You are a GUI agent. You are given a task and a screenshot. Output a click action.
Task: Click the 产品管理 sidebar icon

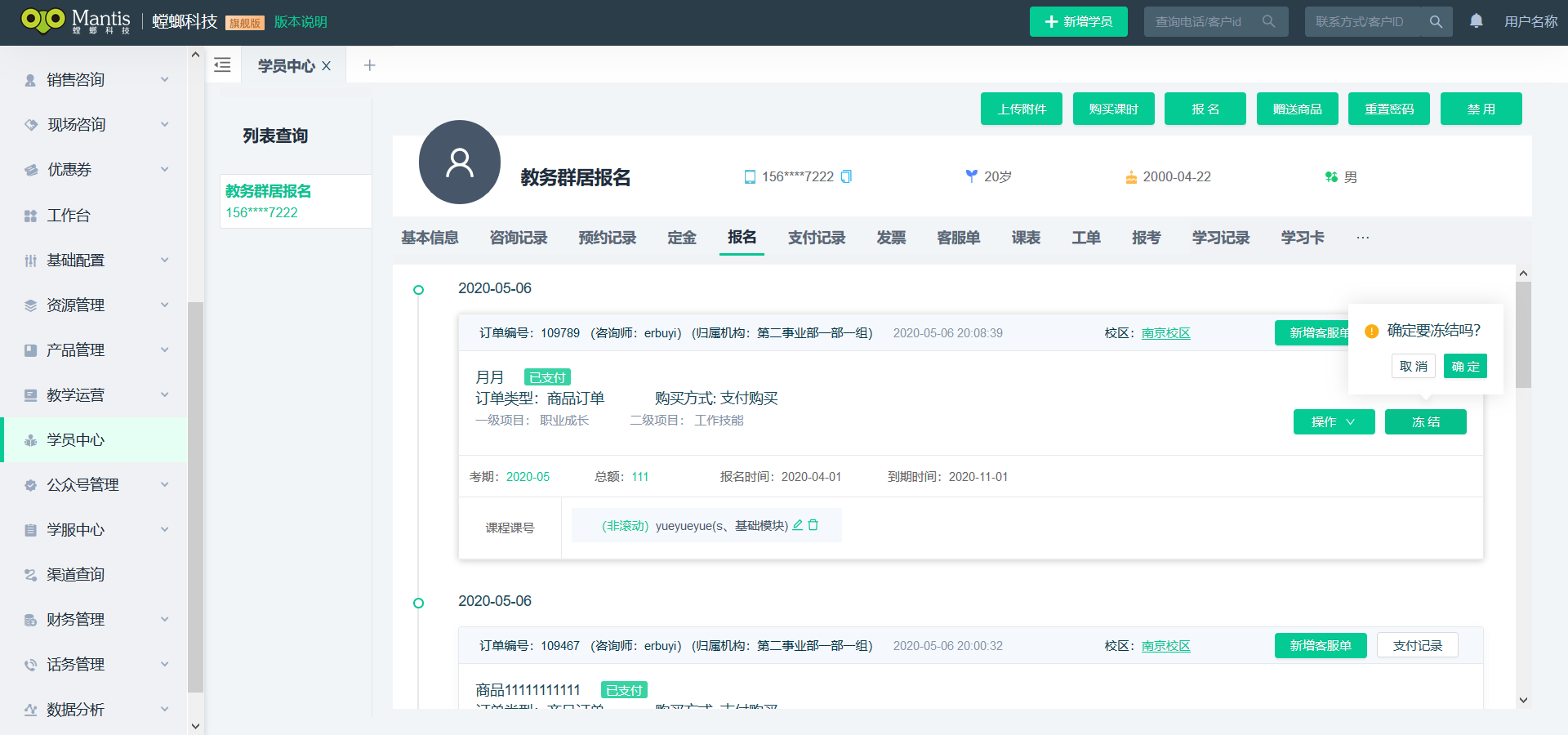click(x=30, y=350)
